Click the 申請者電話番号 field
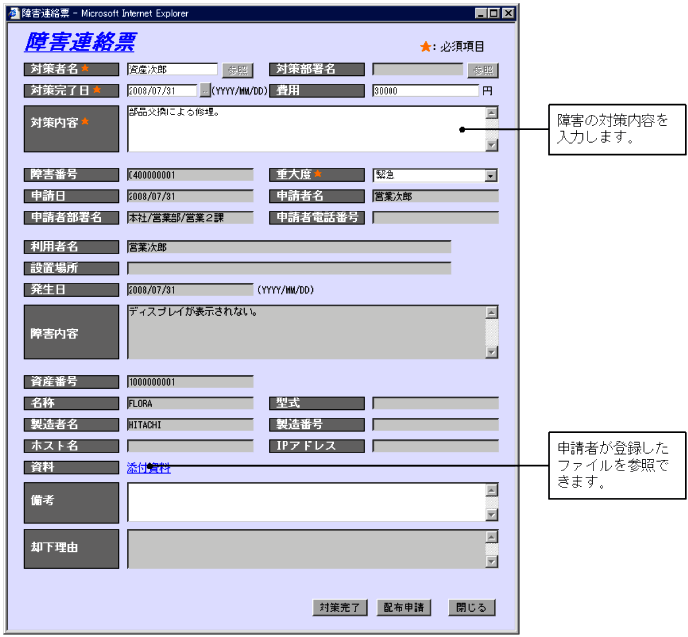 [x=435, y=218]
